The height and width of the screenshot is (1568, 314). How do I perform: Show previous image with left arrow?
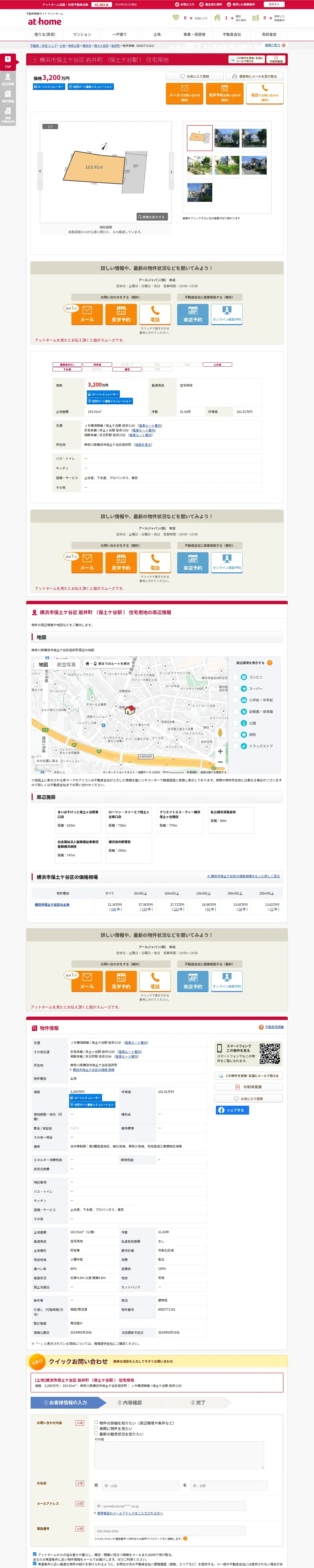[40, 172]
